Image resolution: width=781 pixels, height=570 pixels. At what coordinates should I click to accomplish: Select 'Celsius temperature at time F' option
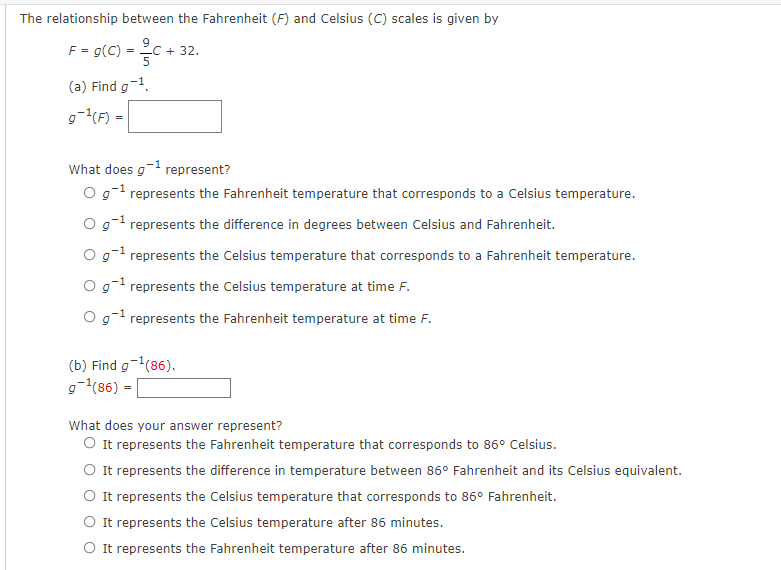pyautogui.click(x=91, y=286)
